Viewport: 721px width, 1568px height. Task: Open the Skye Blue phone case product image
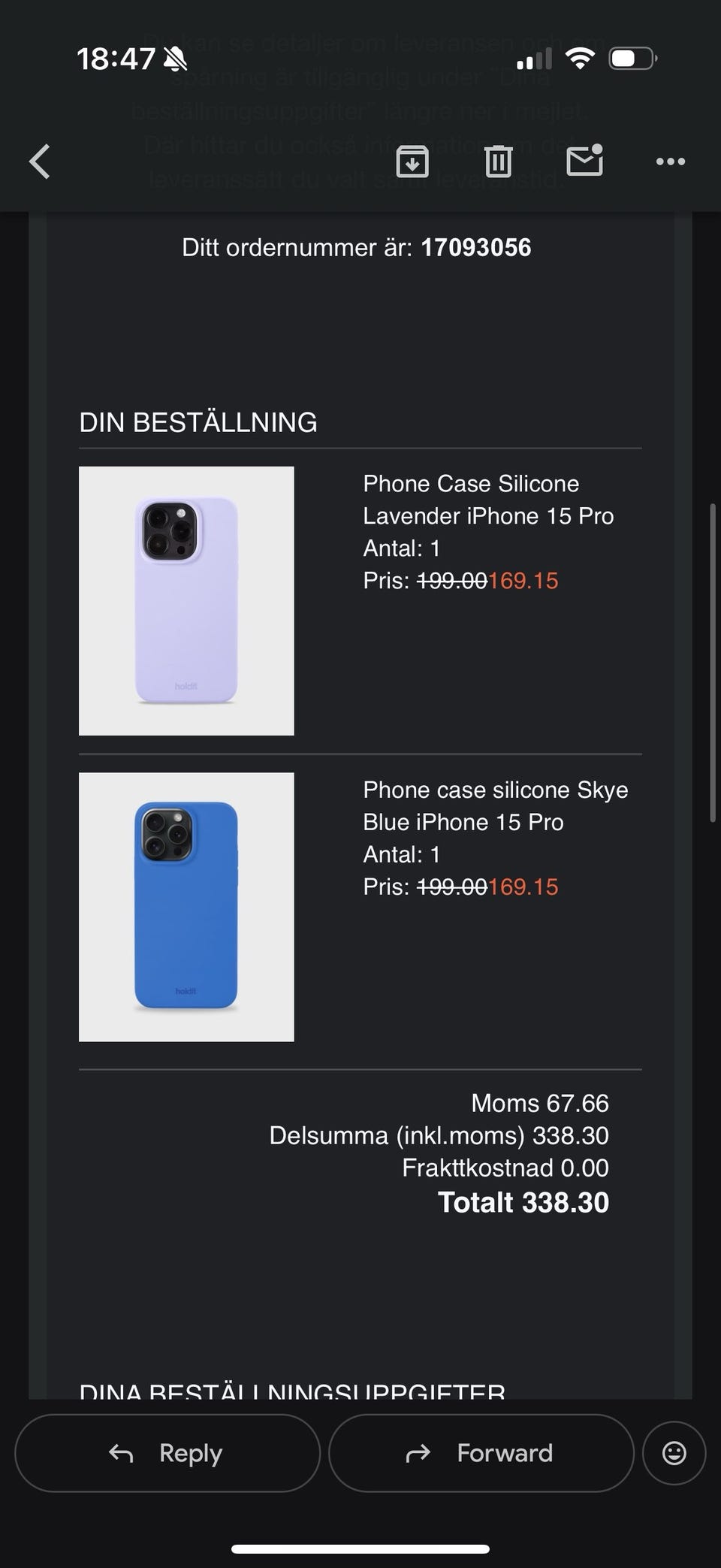click(x=186, y=907)
